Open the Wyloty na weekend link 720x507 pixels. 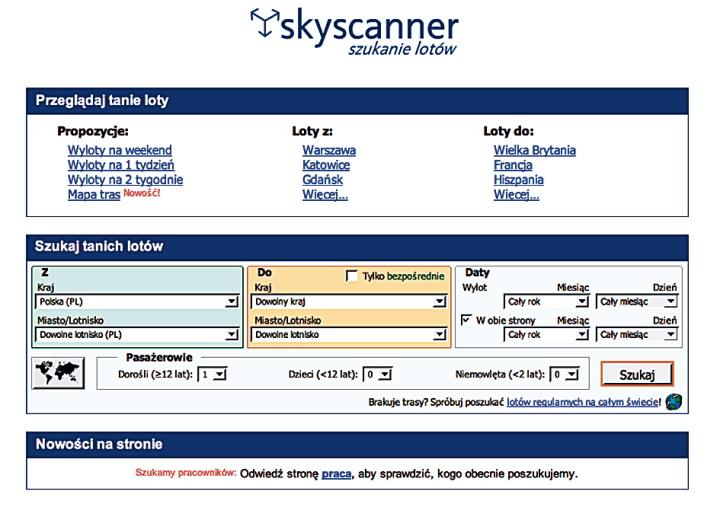click(119, 150)
